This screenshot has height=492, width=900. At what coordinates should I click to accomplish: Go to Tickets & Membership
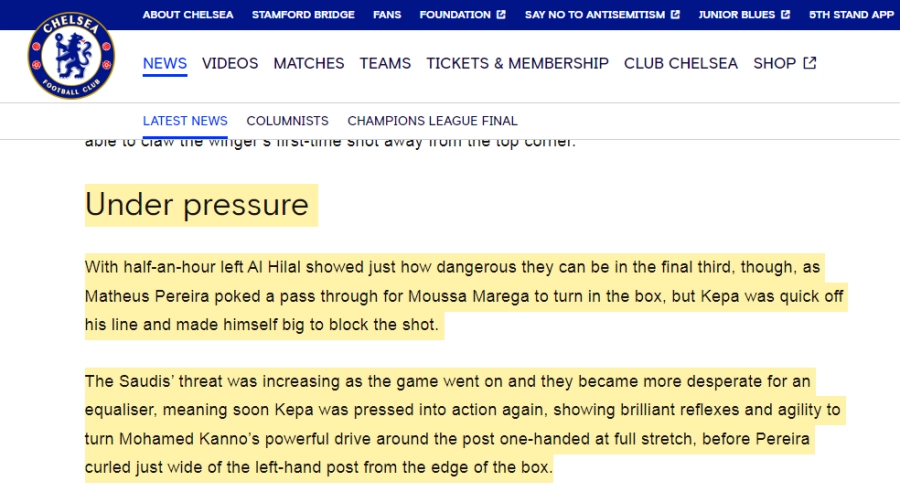(x=517, y=63)
